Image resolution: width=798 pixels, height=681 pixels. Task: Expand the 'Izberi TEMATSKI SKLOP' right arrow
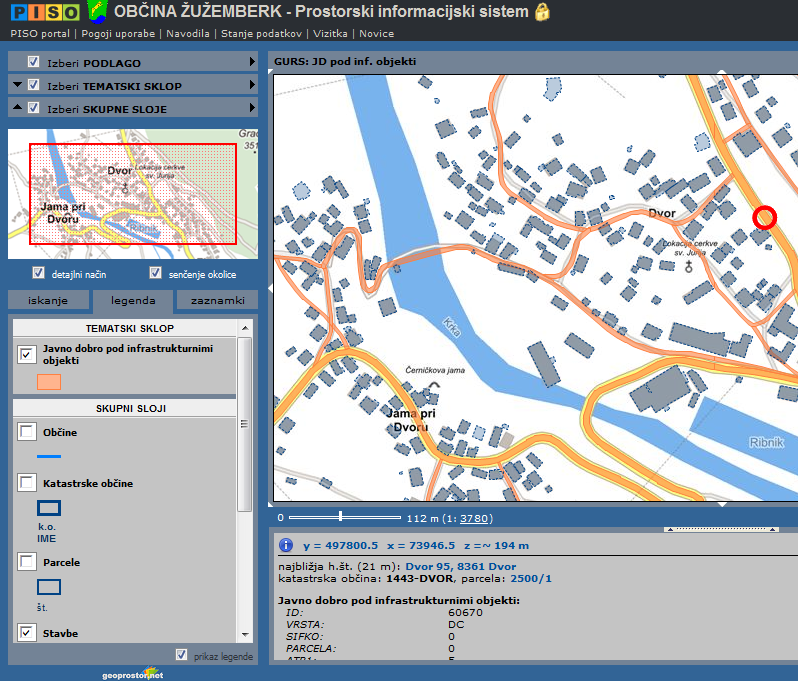(x=252, y=85)
